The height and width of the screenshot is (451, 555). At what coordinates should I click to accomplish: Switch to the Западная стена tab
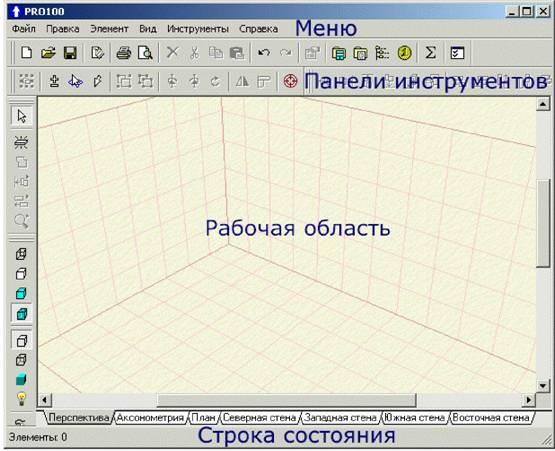click(x=341, y=418)
